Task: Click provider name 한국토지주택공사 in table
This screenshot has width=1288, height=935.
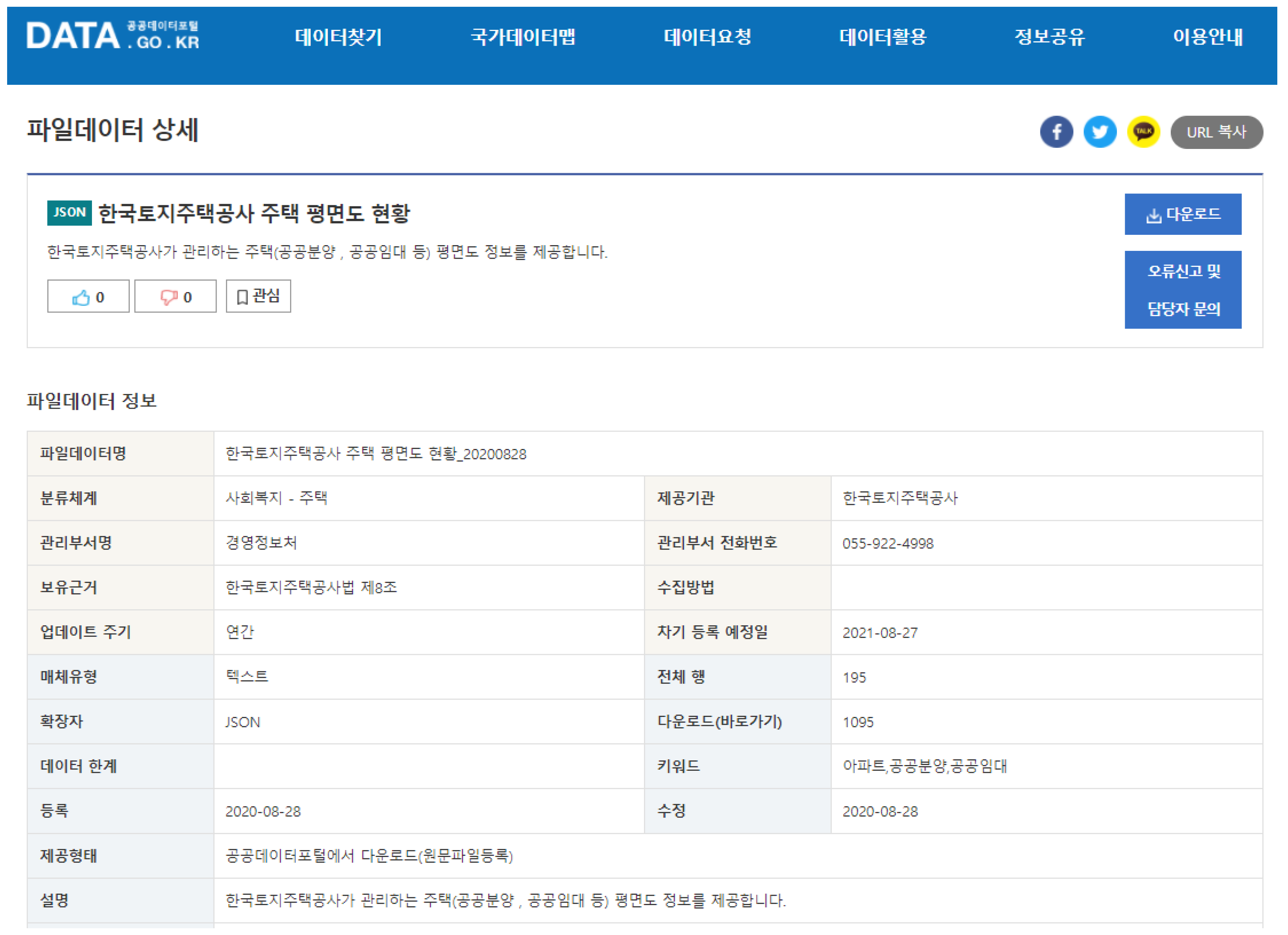Action: tap(900, 499)
